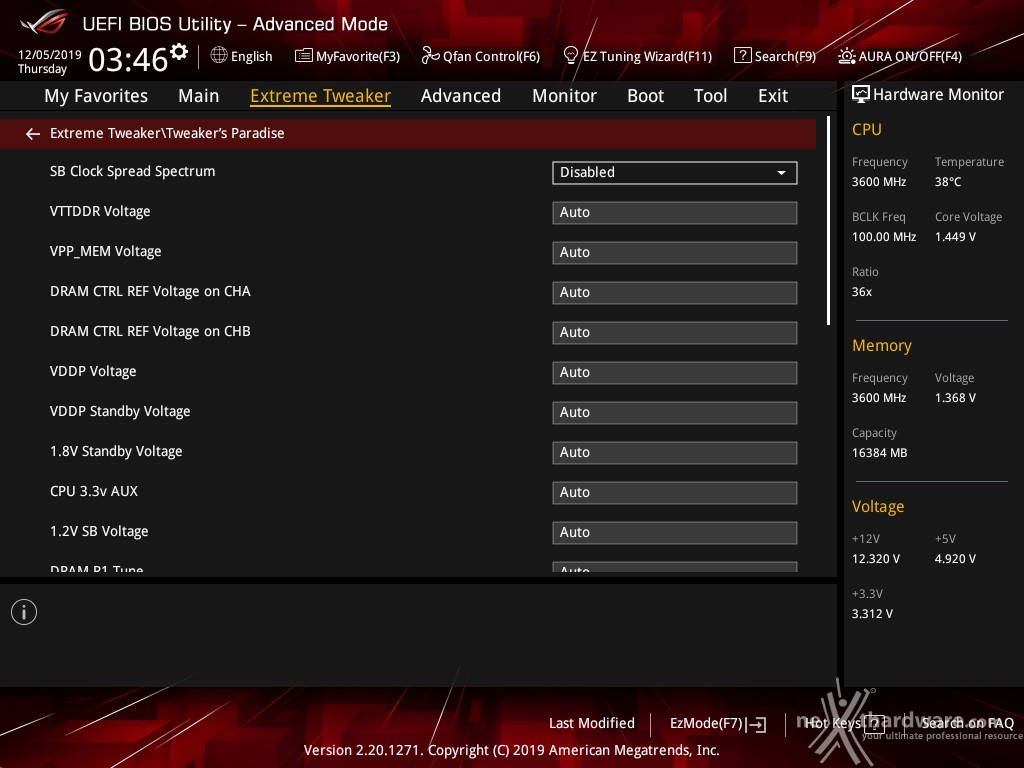Open Search on FAQ link
Viewport: 1024px width, 768px height.
[967, 723]
